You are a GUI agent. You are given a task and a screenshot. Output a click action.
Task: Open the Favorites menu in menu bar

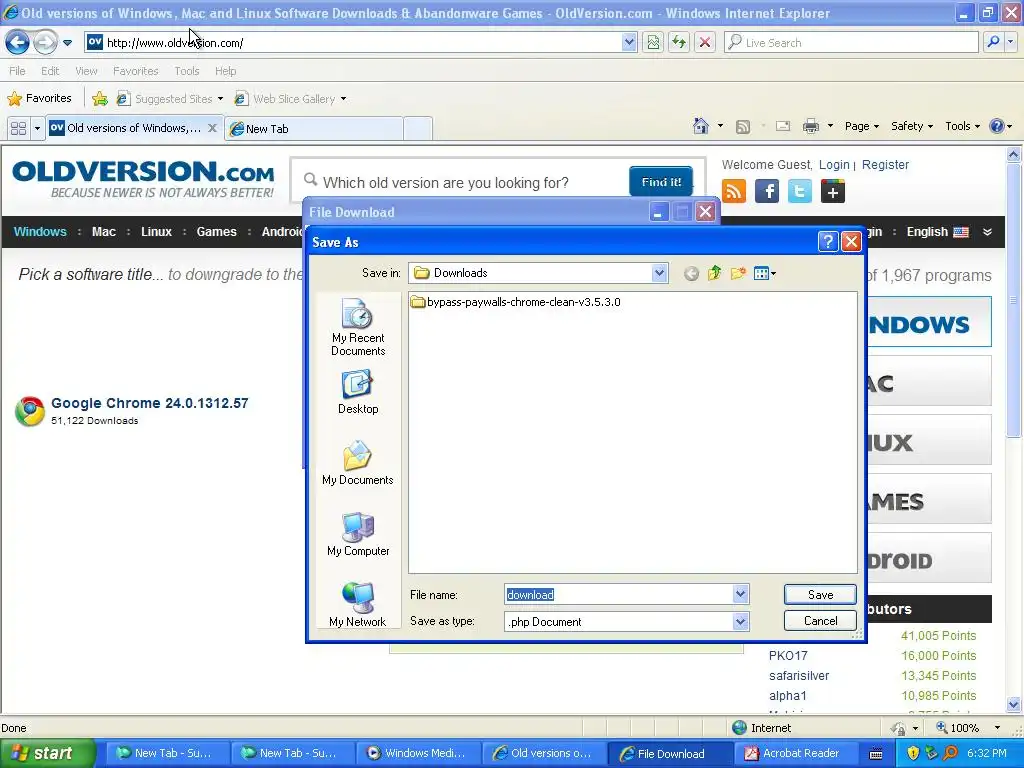[x=136, y=71]
